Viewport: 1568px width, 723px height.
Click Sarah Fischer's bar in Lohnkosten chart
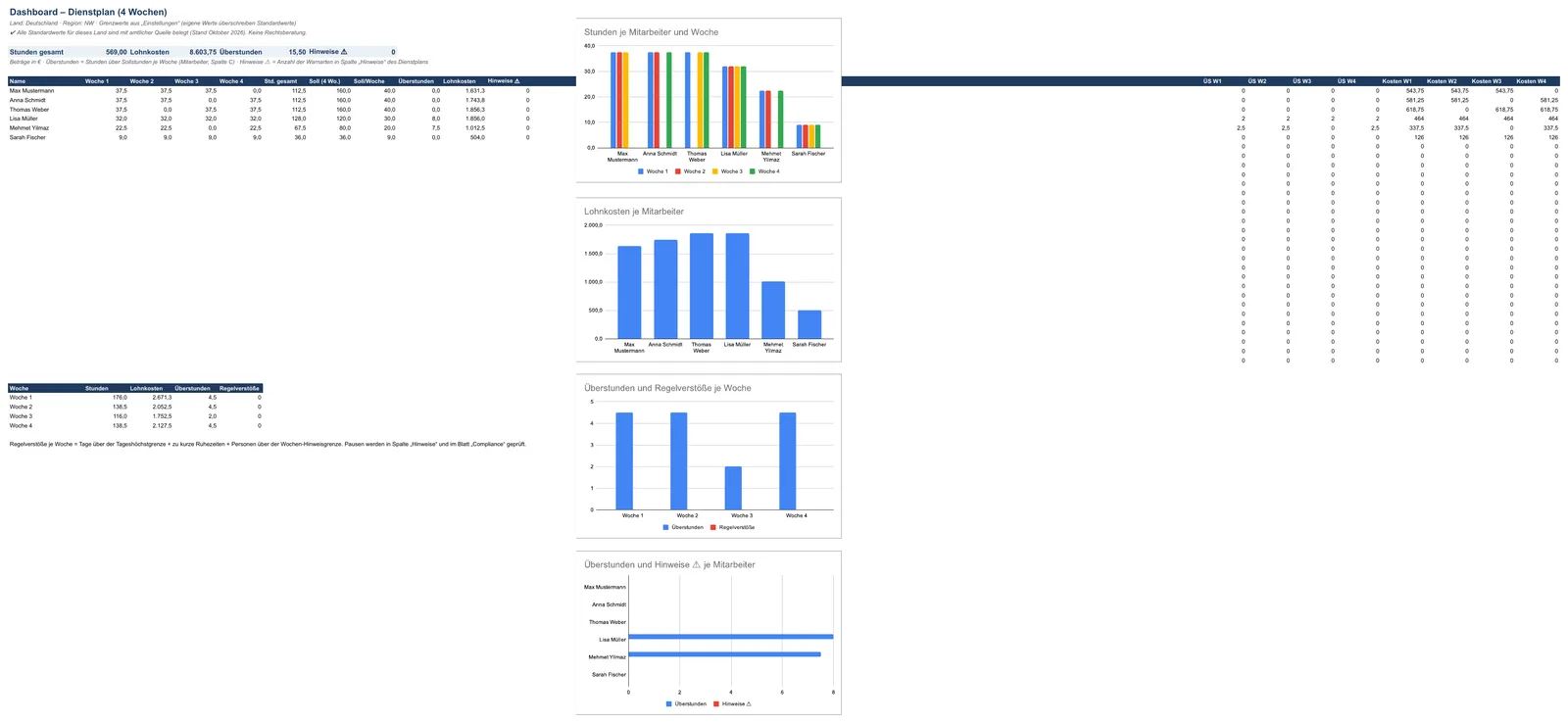coord(809,324)
